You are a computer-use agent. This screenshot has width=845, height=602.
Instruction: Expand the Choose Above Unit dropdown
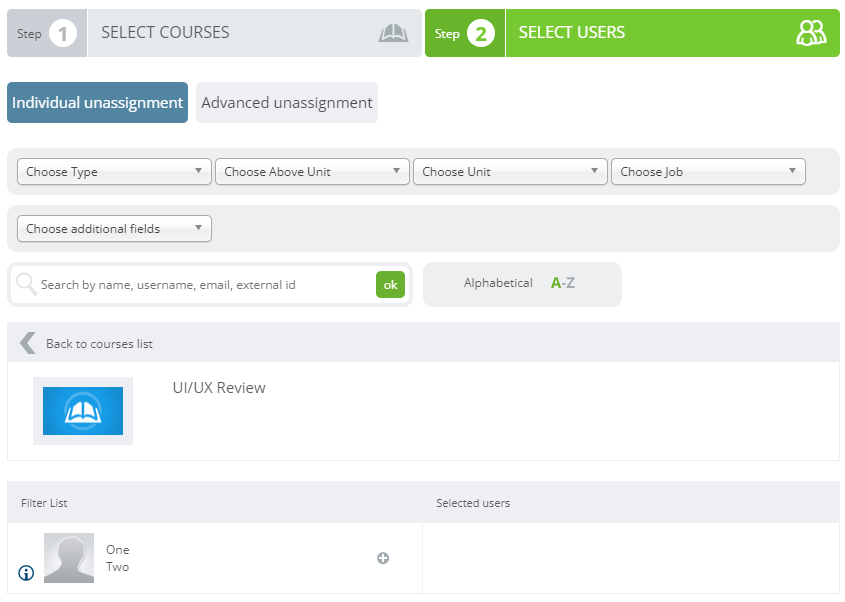(x=312, y=171)
